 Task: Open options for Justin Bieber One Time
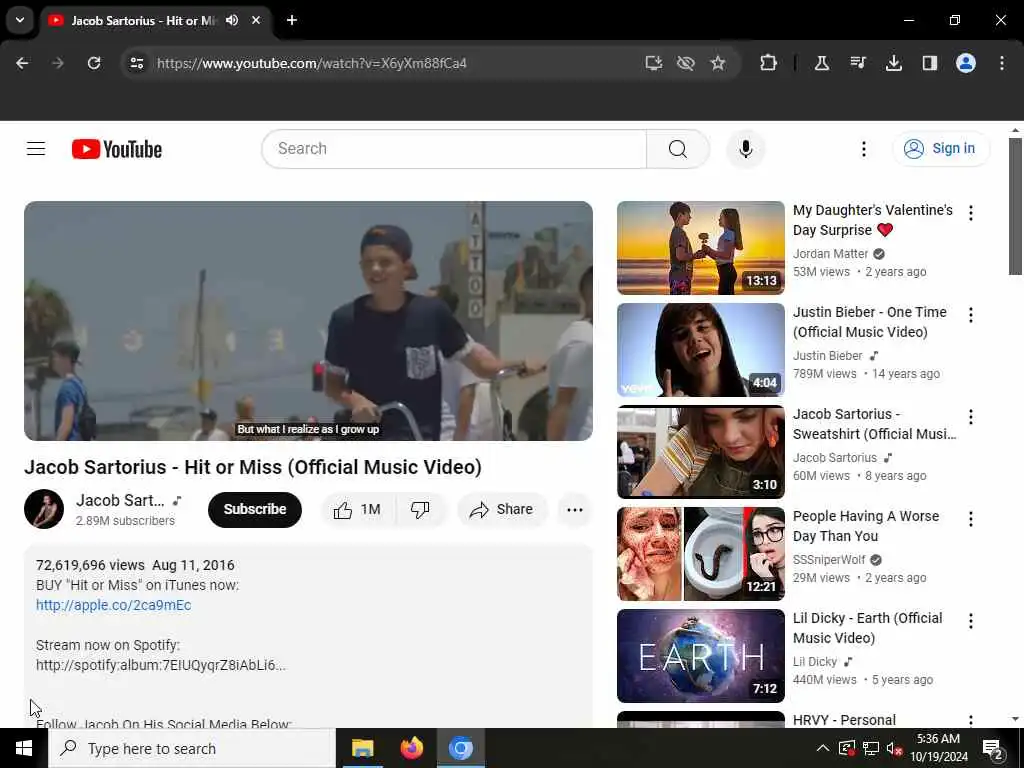(970, 315)
